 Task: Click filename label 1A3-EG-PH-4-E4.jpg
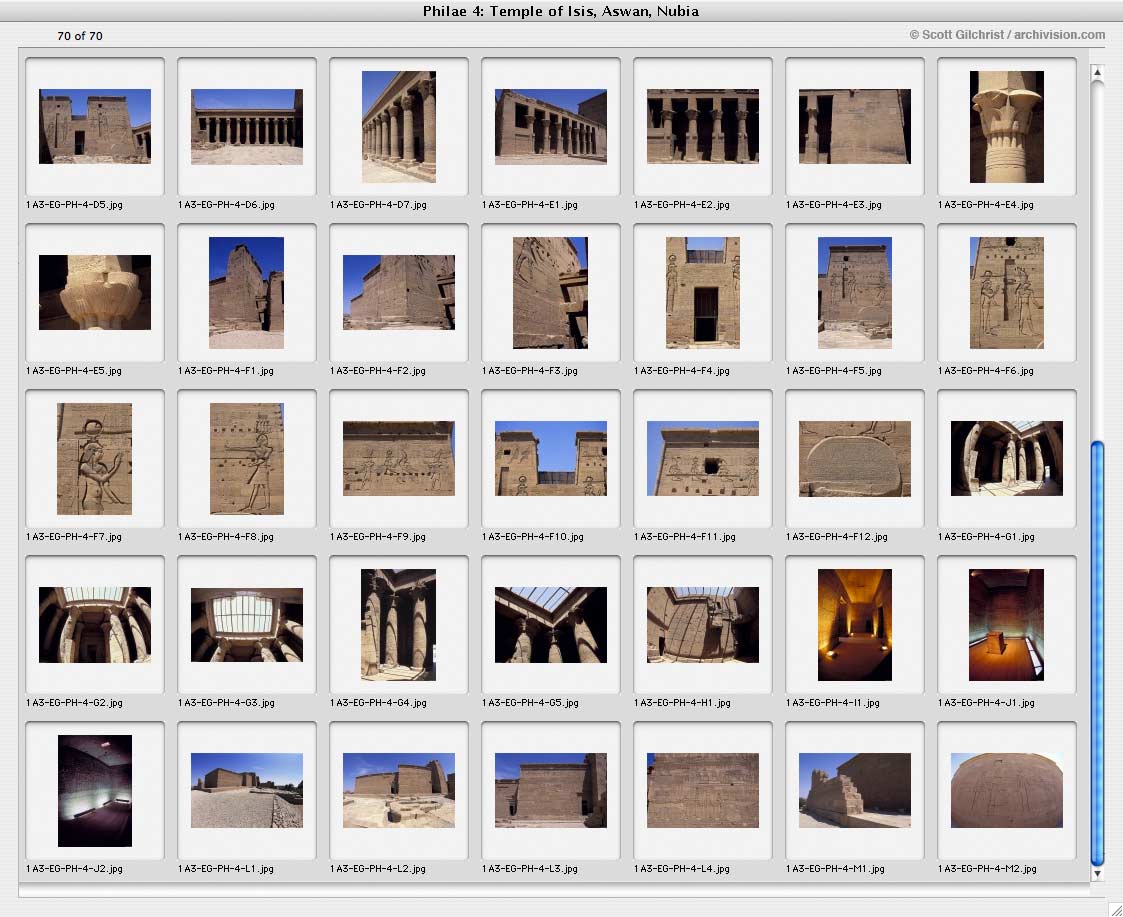pos(985,205)
